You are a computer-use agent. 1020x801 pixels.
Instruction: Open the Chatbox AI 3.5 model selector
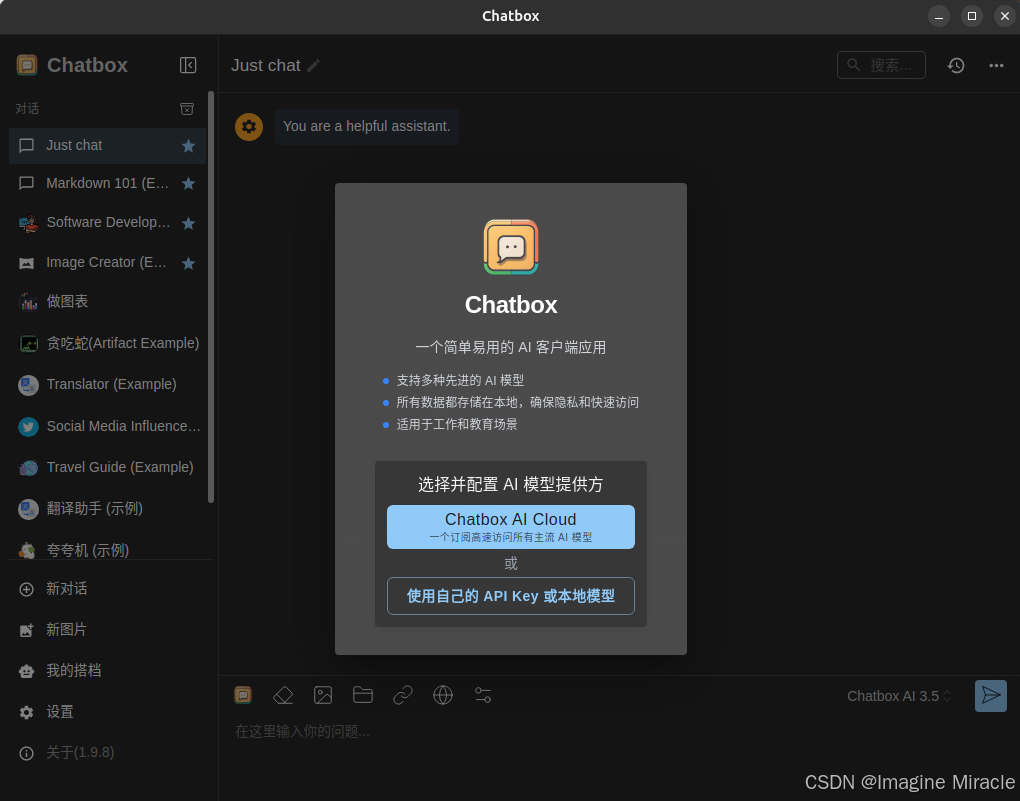click(x=899, y=696)
